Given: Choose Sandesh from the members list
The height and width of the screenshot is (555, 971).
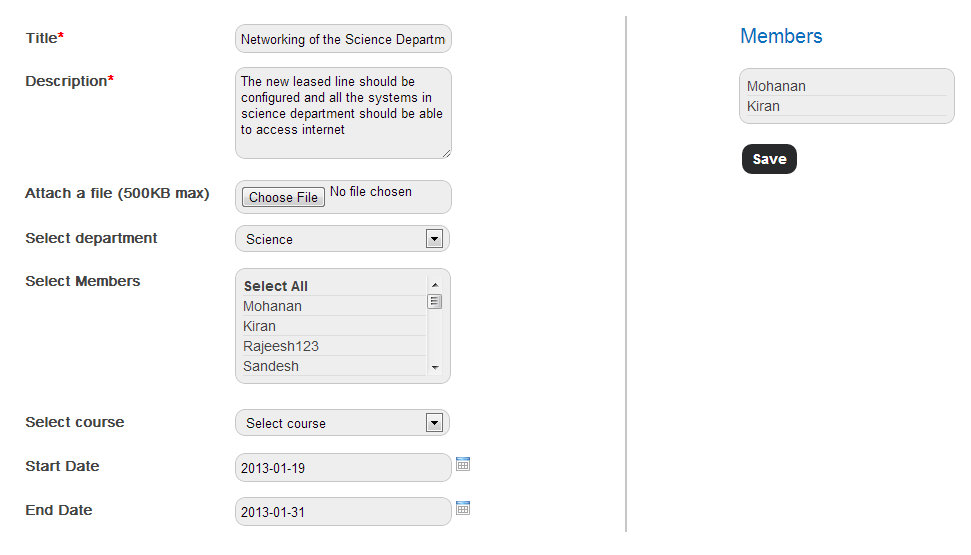Looking at the screenshot, I should [x=271, y=366].
